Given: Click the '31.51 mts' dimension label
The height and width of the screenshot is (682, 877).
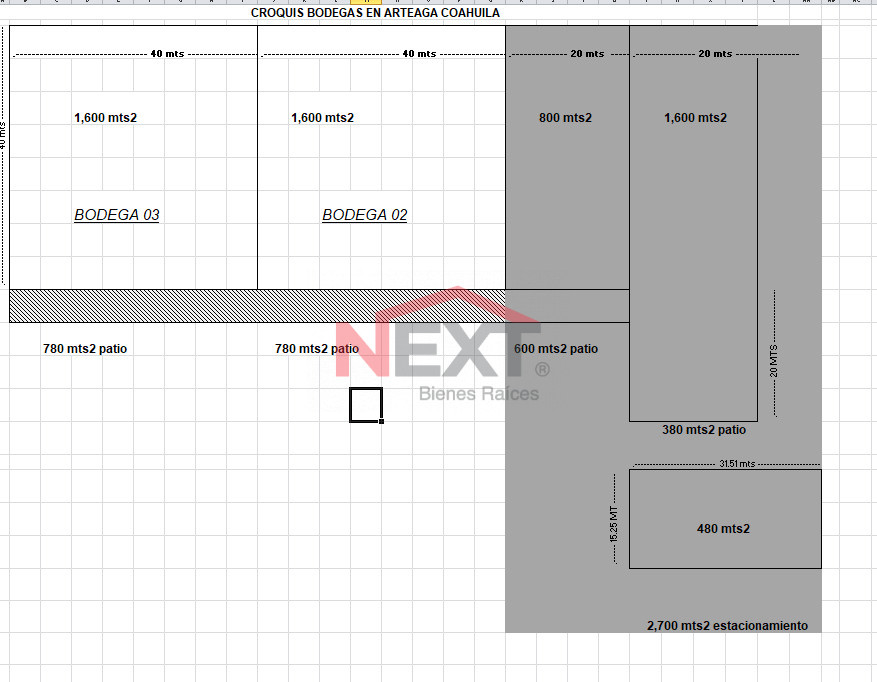Looking at the screenshot, I should coord(737,464).
